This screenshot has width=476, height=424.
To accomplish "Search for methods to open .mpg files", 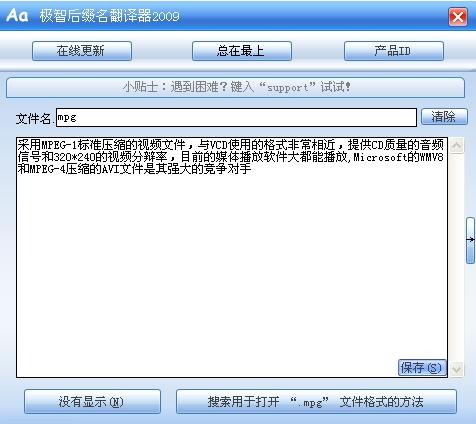I will point(316,402).
